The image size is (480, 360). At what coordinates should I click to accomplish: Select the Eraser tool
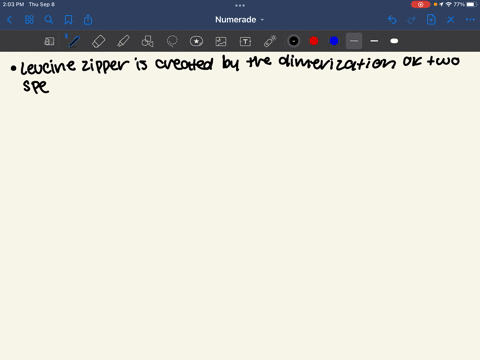click(98, 41)
